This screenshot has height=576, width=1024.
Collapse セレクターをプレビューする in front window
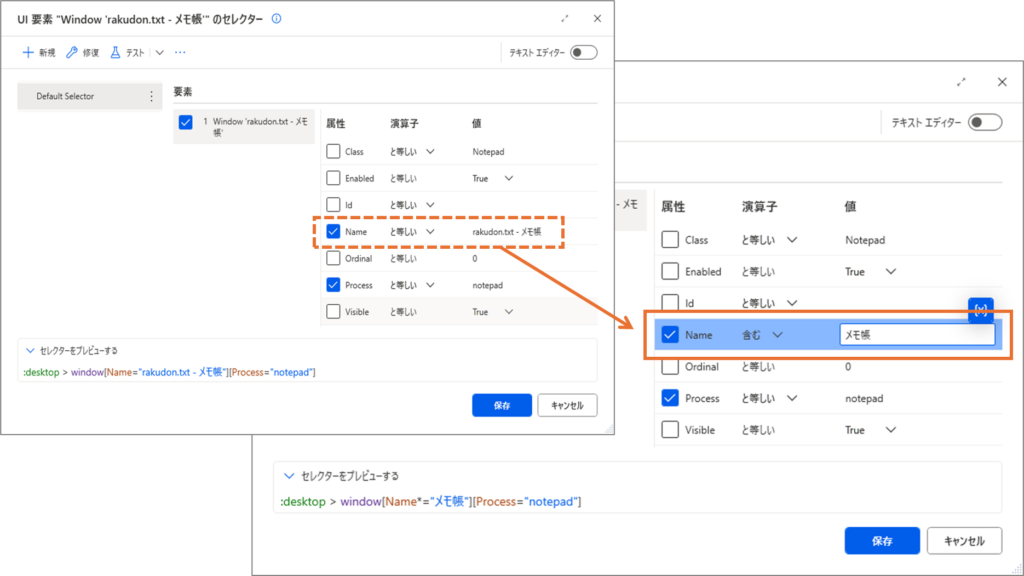click(289, 476)
